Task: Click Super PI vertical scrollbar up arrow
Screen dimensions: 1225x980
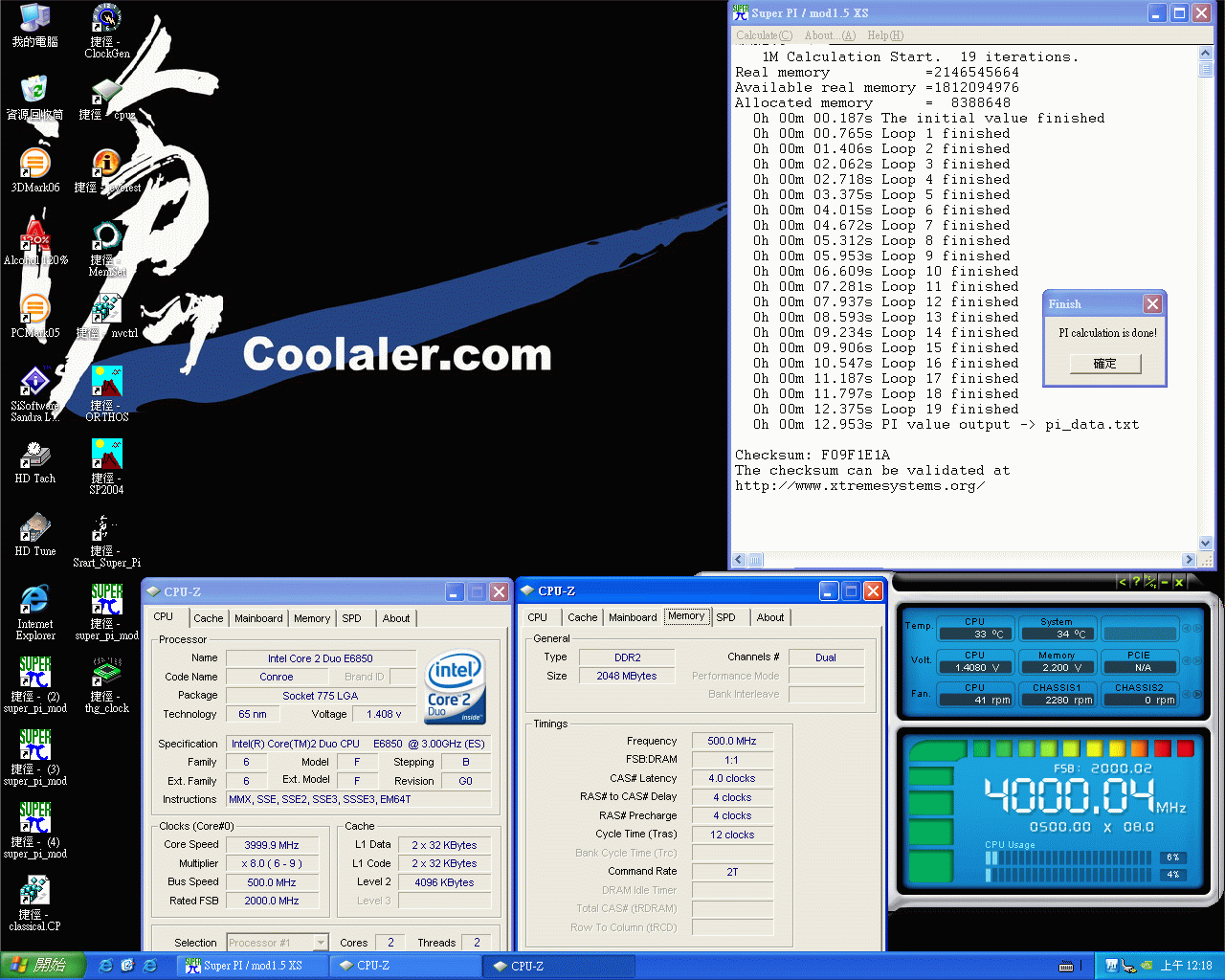Action: 1205,56
